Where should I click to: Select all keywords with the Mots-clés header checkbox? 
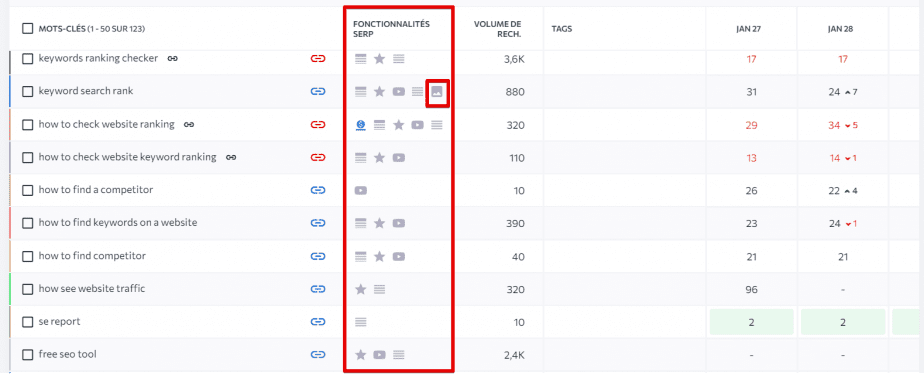pyautogui.click(x=28, y=28)
